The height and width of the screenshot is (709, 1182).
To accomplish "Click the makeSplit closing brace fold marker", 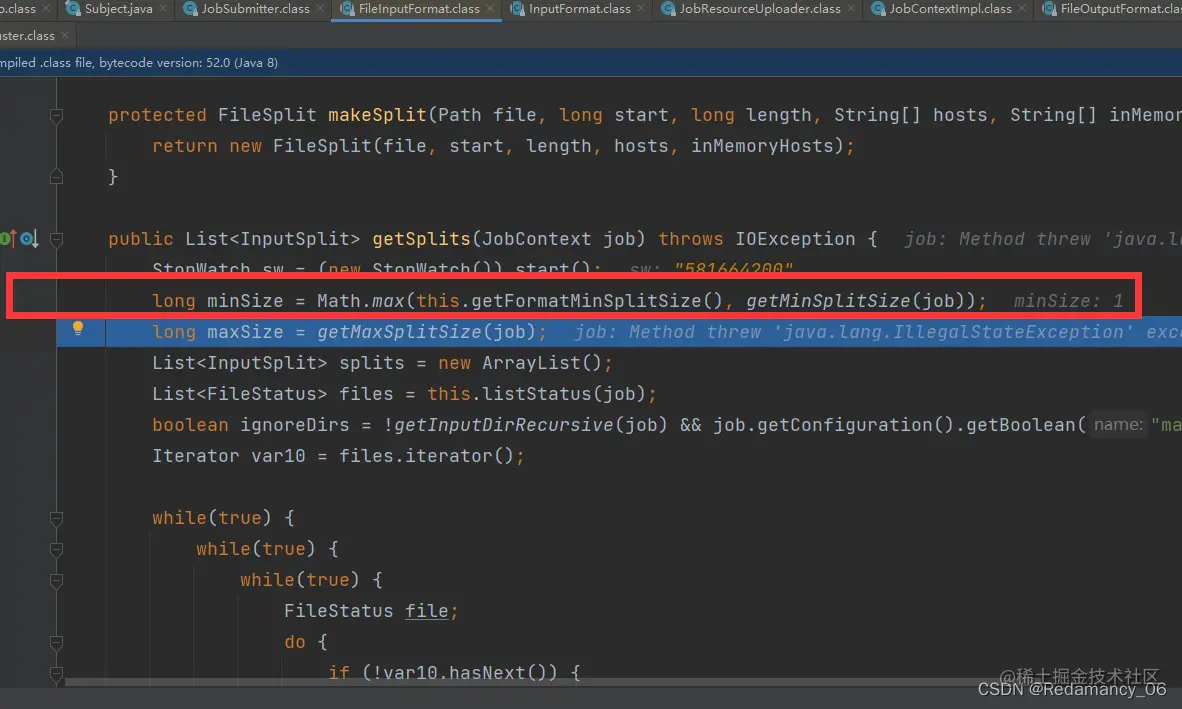I will [x=56, y=177].
